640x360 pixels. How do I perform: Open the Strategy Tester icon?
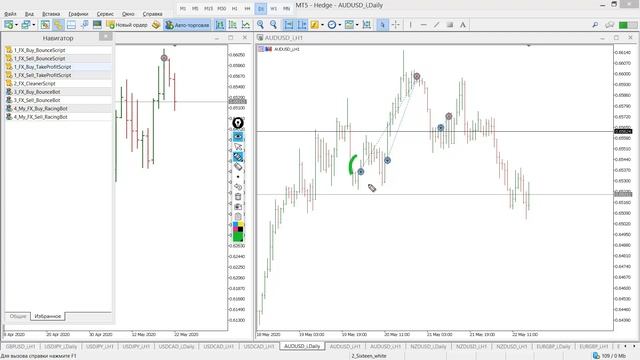(97, 25)
